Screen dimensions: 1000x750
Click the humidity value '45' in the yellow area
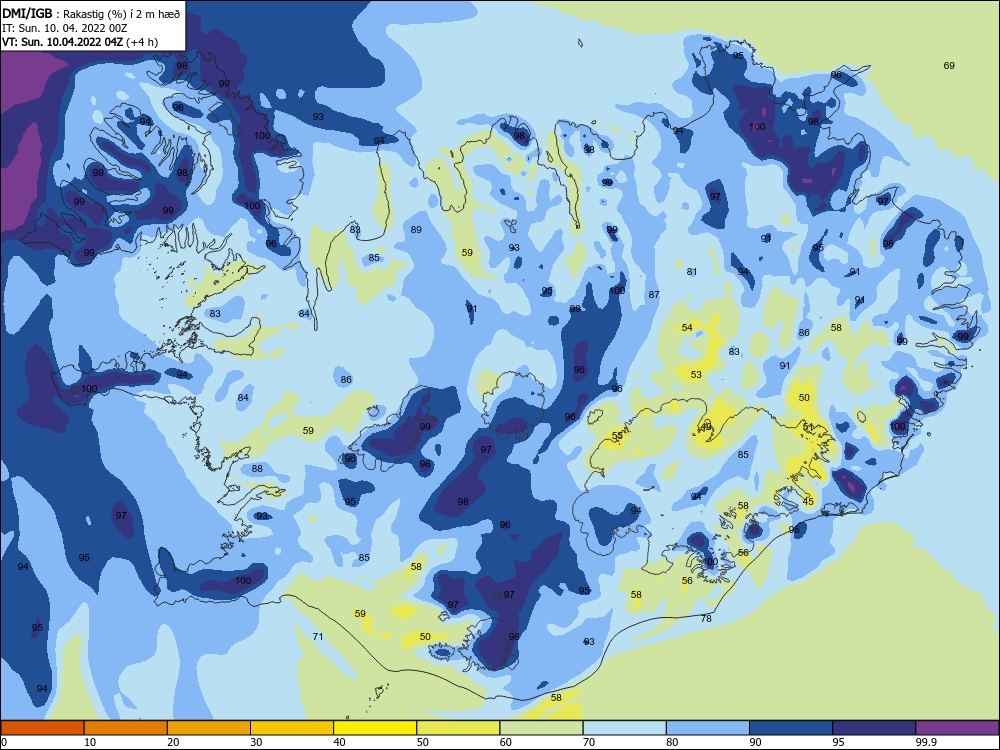(x=808, y=502)
